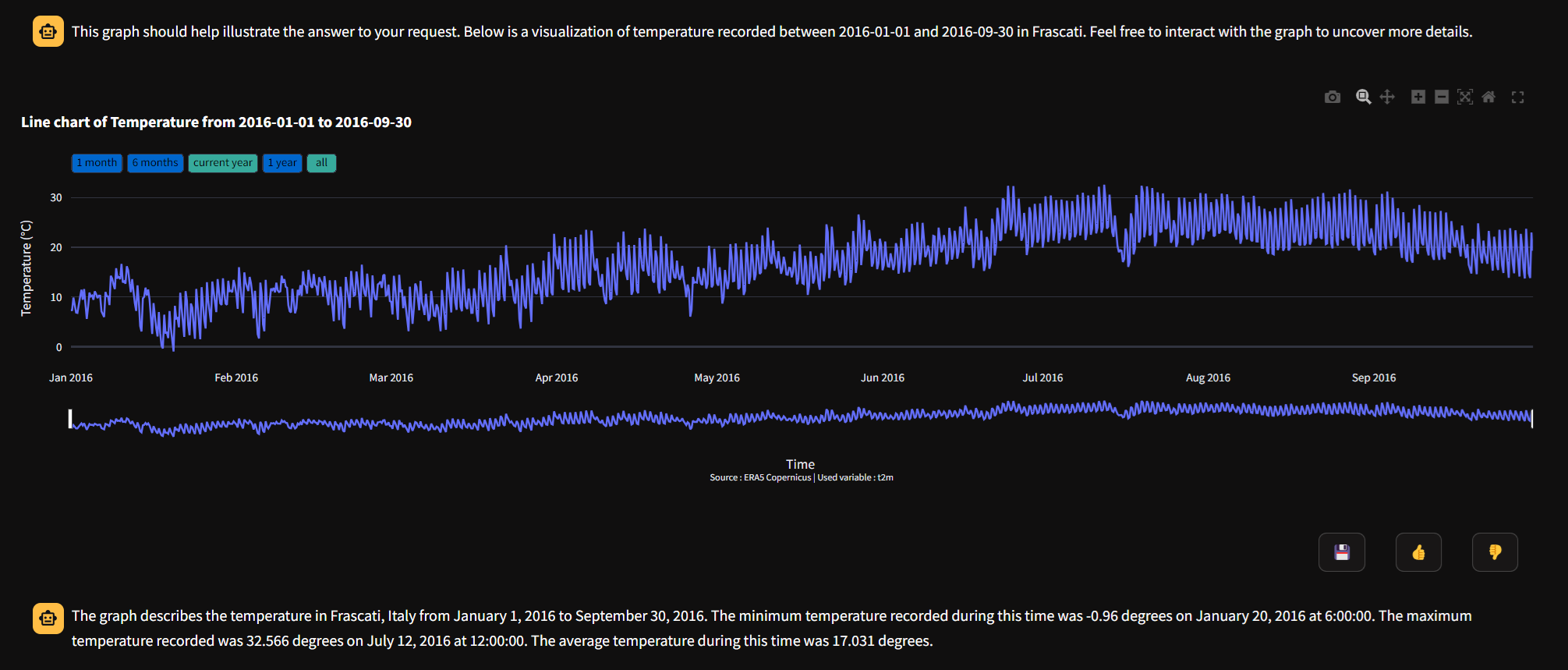Download the plot as PNG via camera icon
The width and height of the screenshot is (1568, 670).
(x=1333, y=97)
